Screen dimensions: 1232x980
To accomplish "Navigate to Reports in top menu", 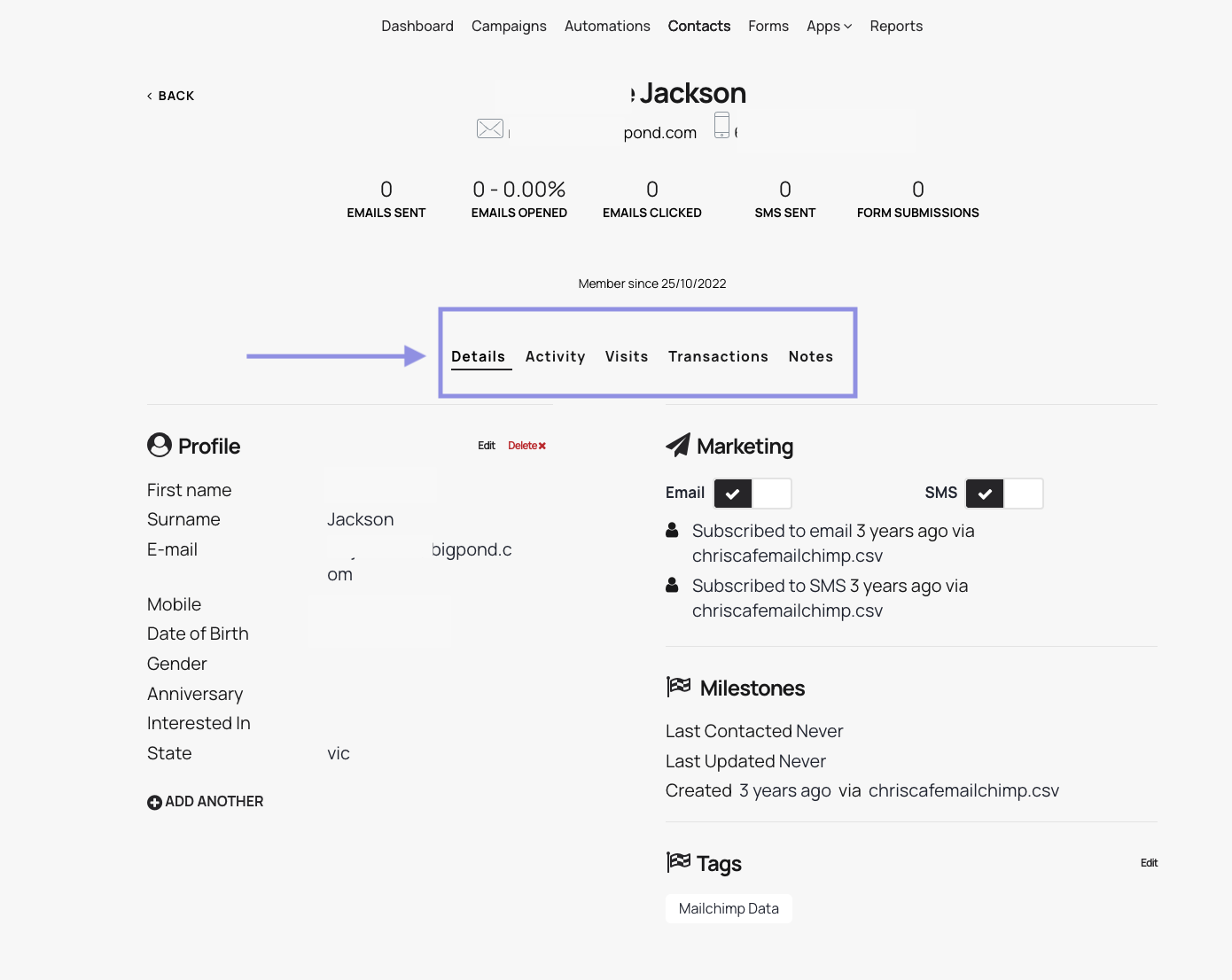I will (x=896, y=27).
